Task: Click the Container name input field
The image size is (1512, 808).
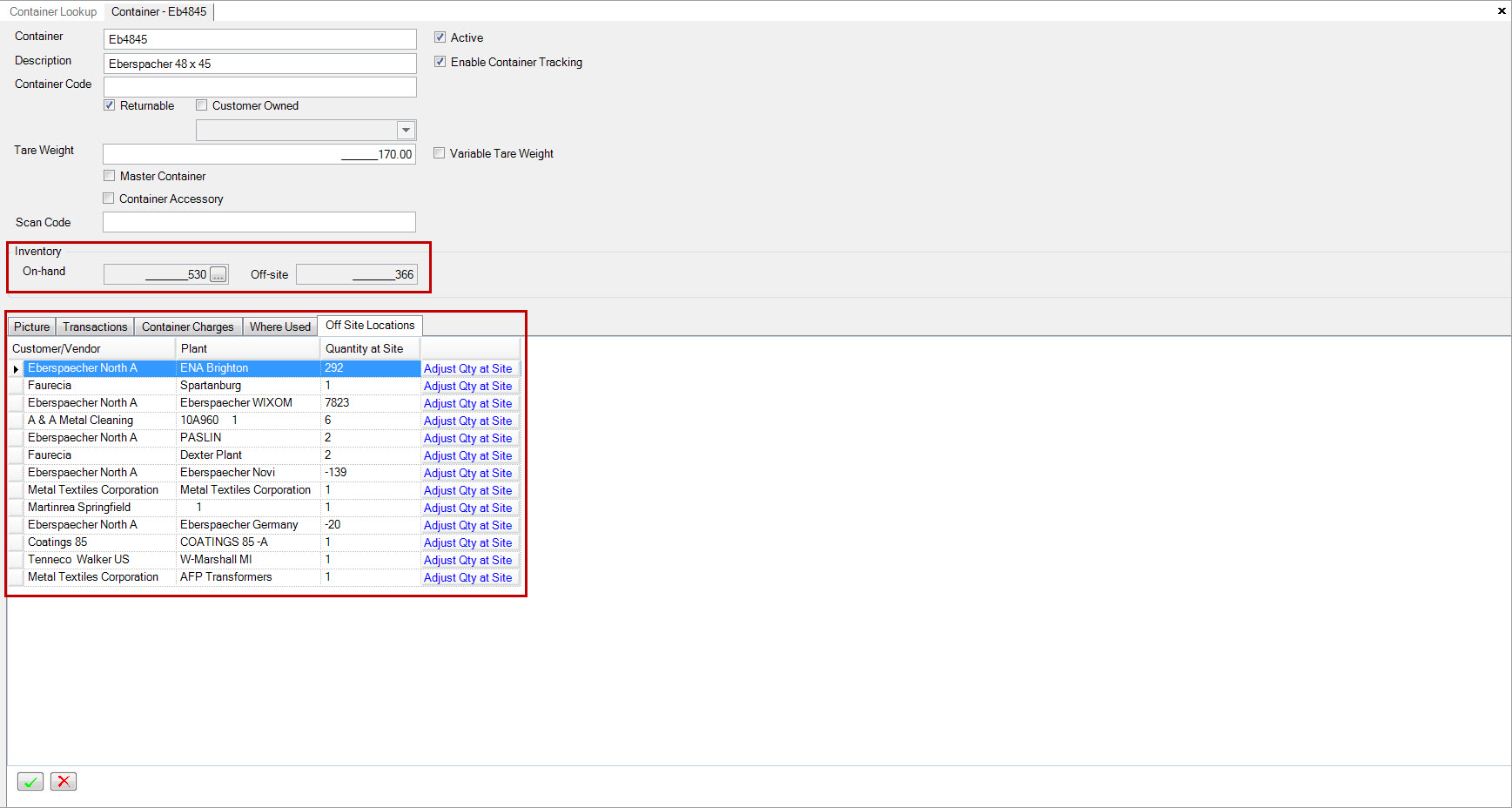Action: pyautogui.click(x=260, y=39)
